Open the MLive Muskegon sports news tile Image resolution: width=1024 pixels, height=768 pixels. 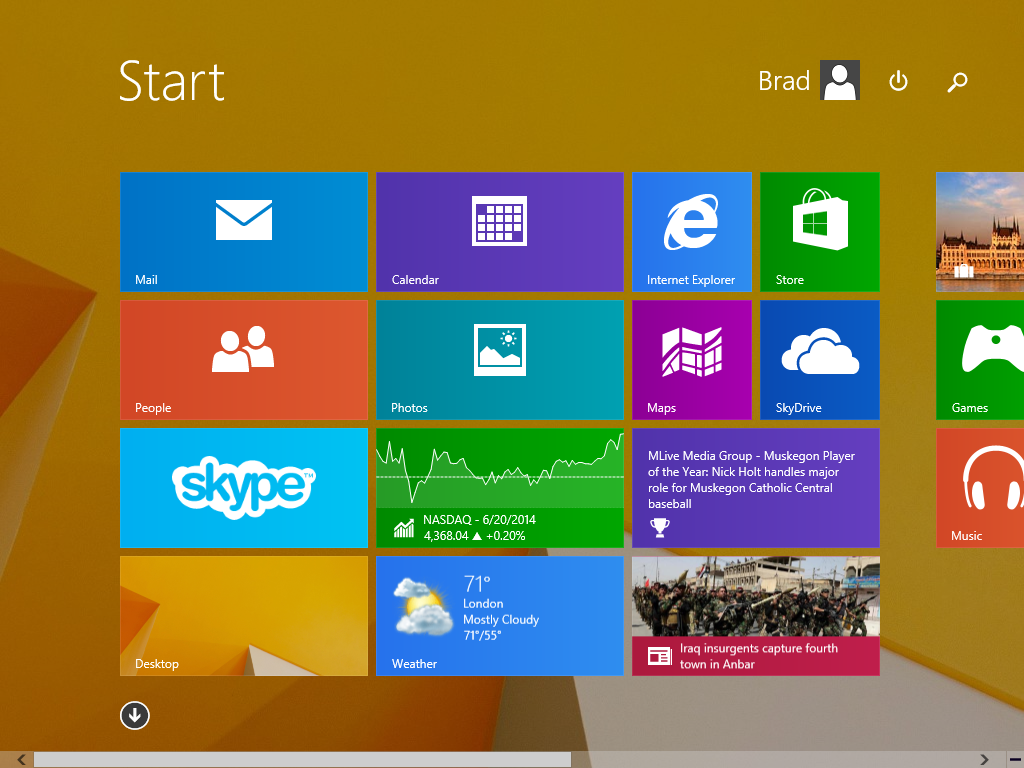[x=756, y=488]
